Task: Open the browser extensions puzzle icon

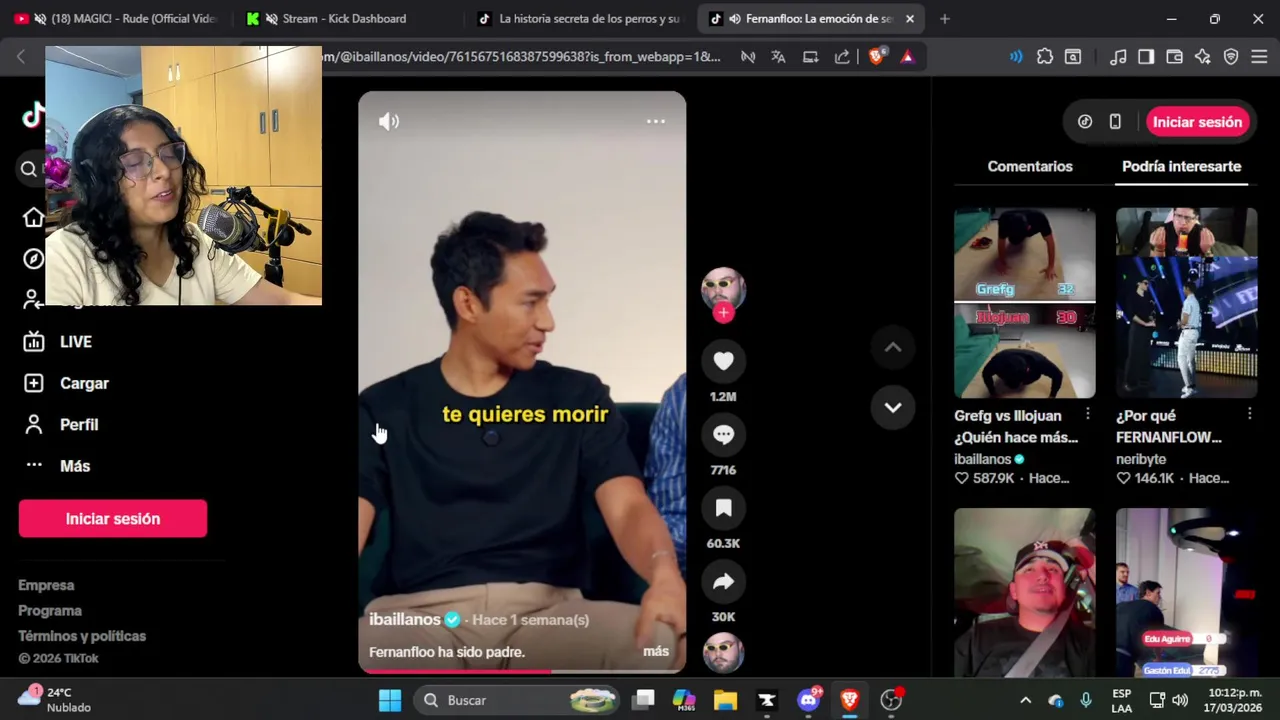Action: point(1045,57)
